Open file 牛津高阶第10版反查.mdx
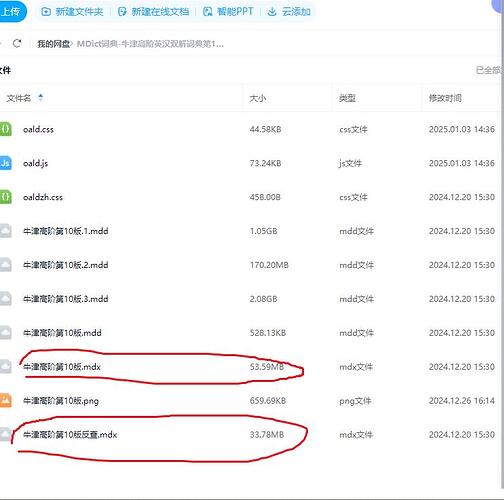The width and height of the screenshot is (504, 500). (x=70, y=435)
